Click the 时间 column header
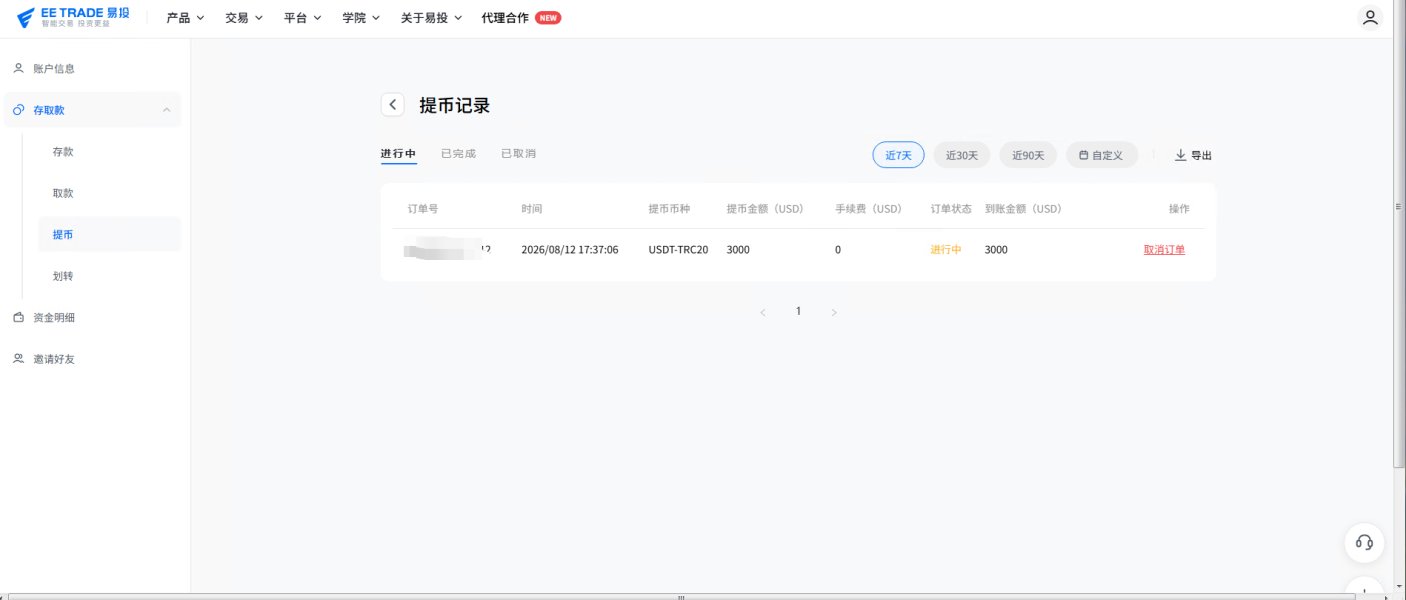1406x600 pixels. 532,209
